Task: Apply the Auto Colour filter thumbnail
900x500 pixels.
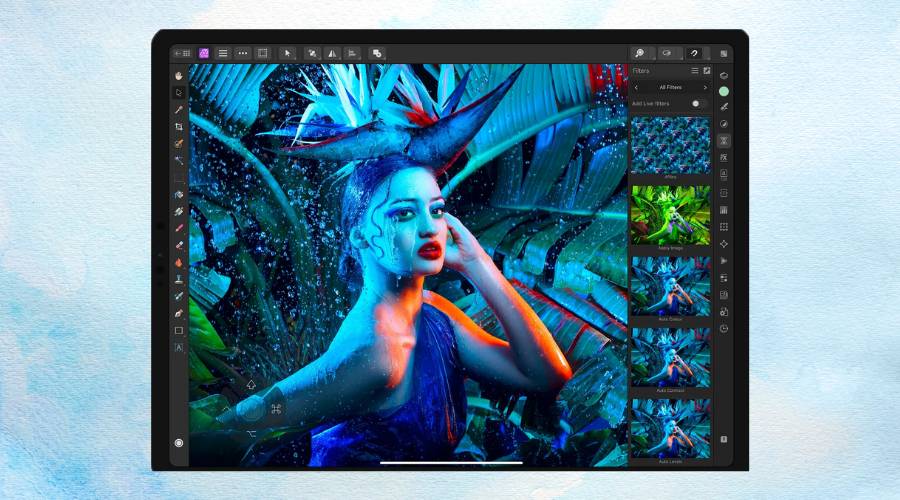Action: (670, 286)
